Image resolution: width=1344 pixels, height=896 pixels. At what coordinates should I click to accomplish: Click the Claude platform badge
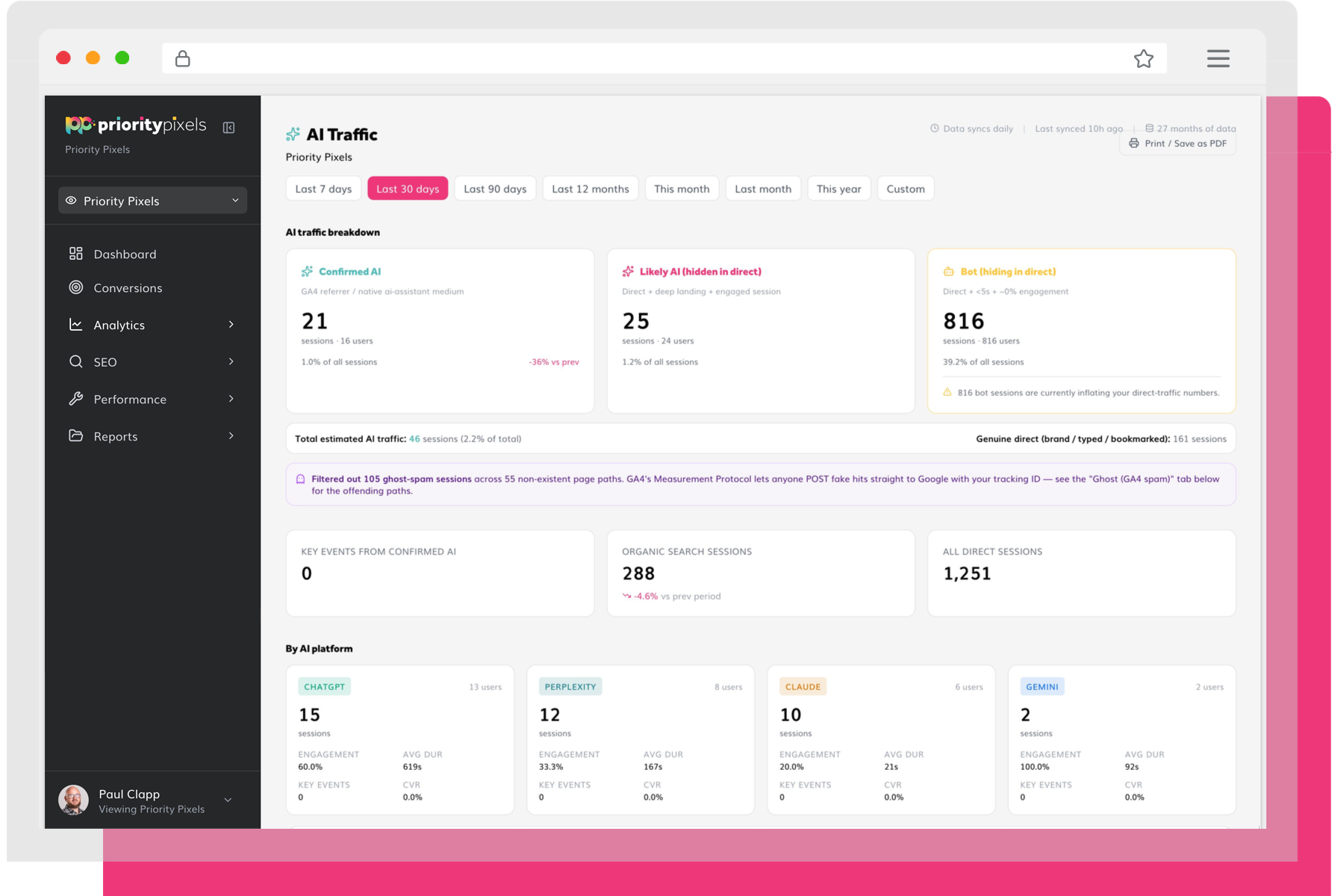click(x=803, y=686)
